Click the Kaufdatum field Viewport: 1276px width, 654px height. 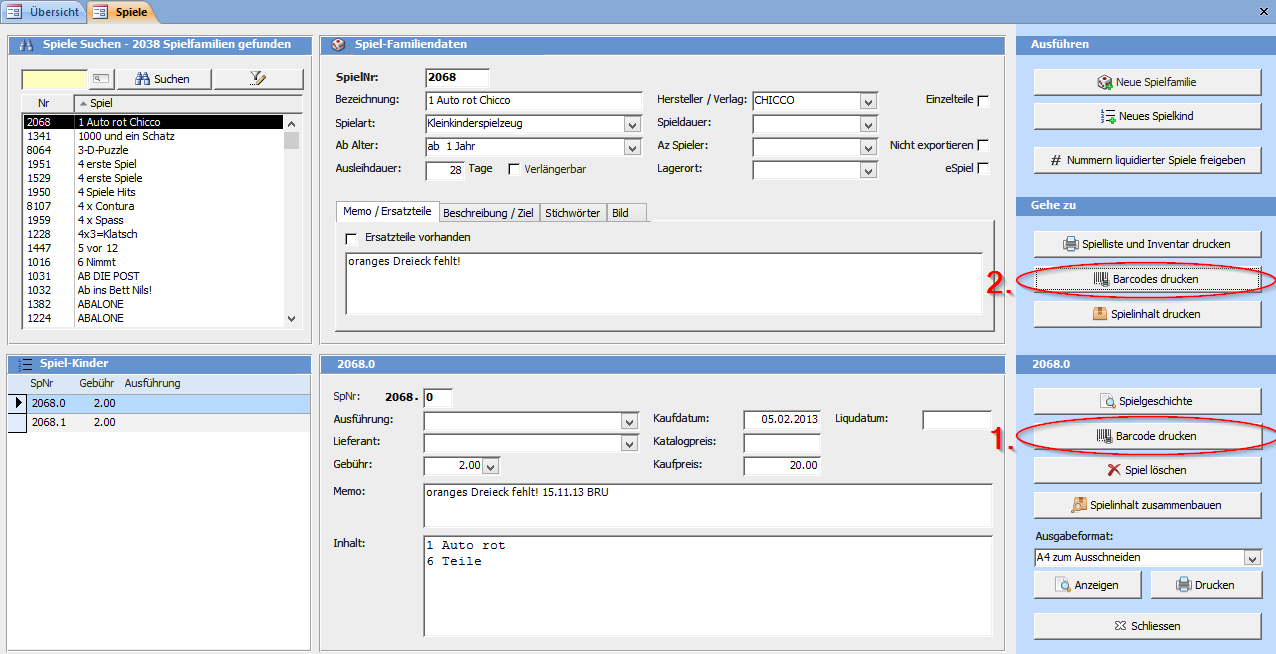point(782,420)
